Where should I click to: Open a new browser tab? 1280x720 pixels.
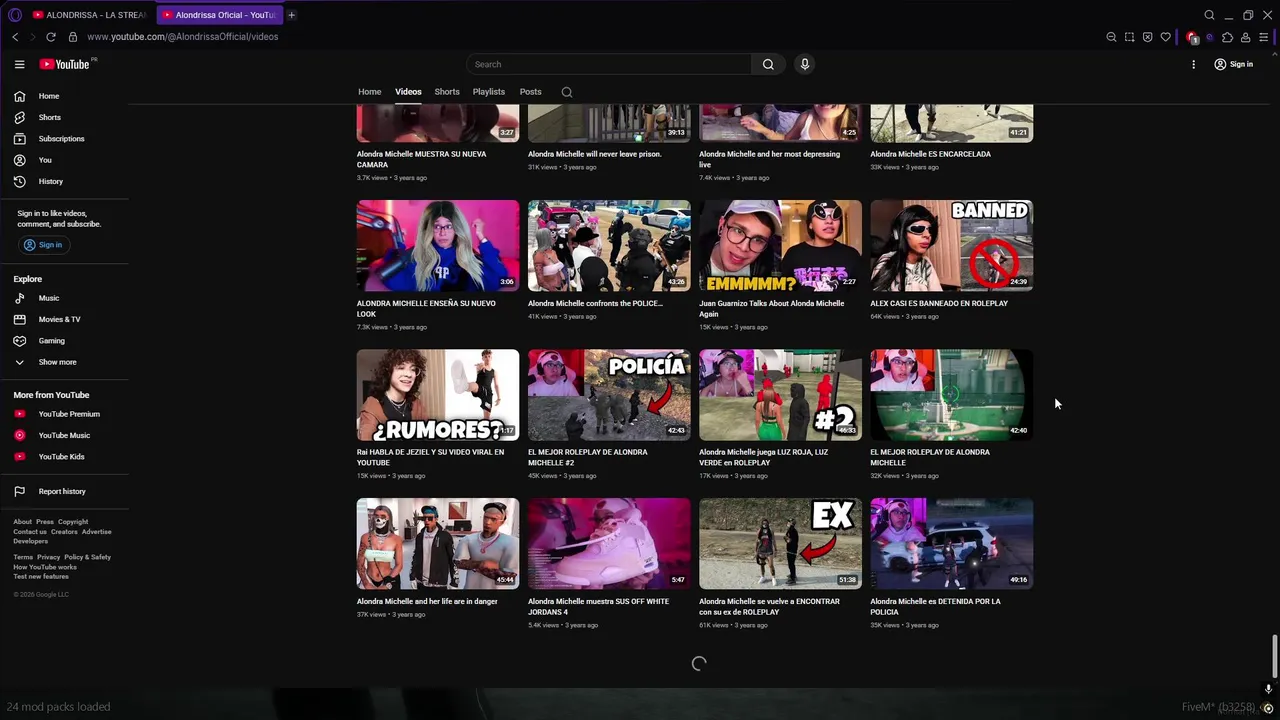click(292, 15)
